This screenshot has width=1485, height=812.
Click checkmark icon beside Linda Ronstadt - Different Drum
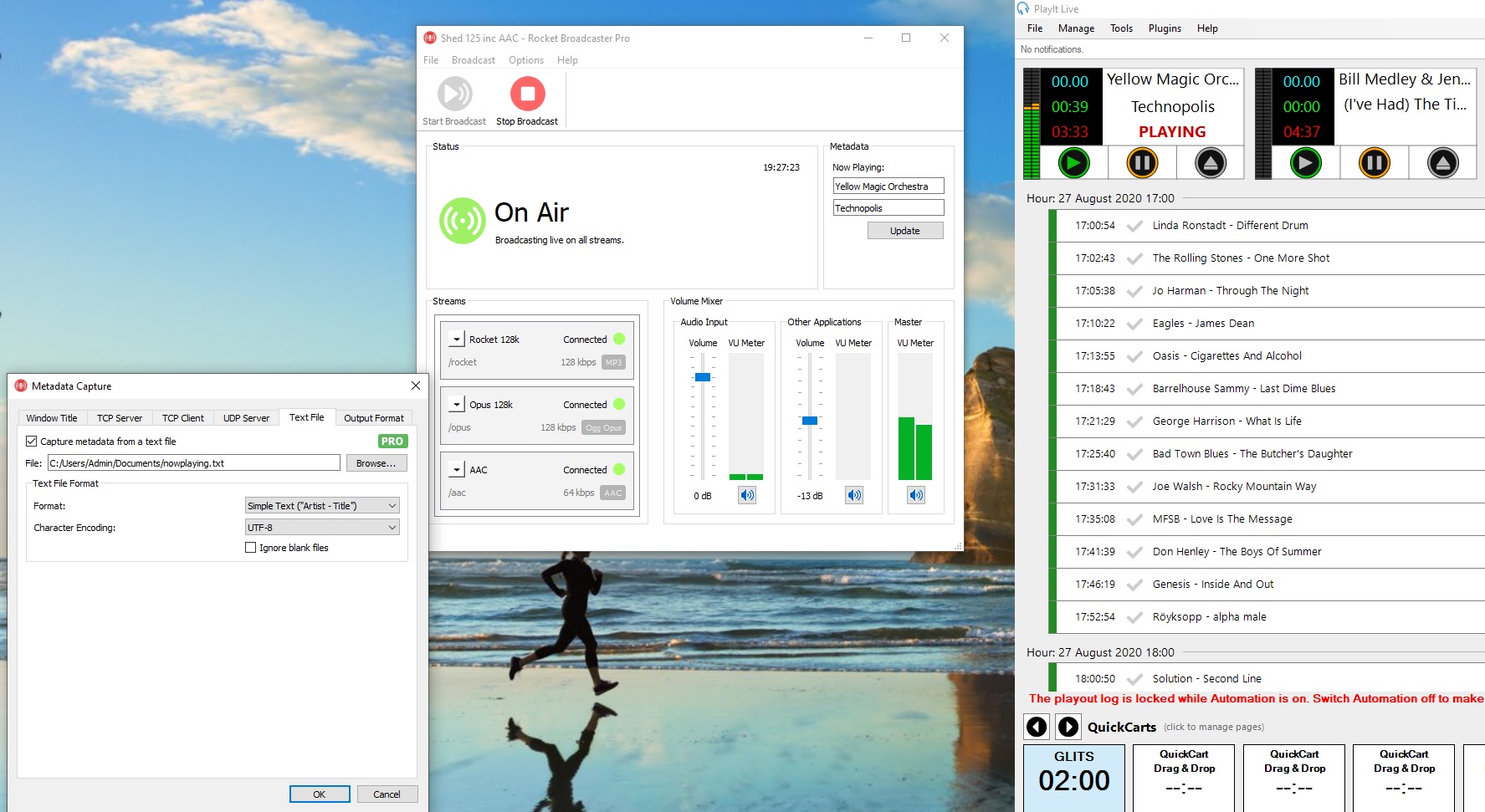pyautogui.click(x=1134, y=226)
